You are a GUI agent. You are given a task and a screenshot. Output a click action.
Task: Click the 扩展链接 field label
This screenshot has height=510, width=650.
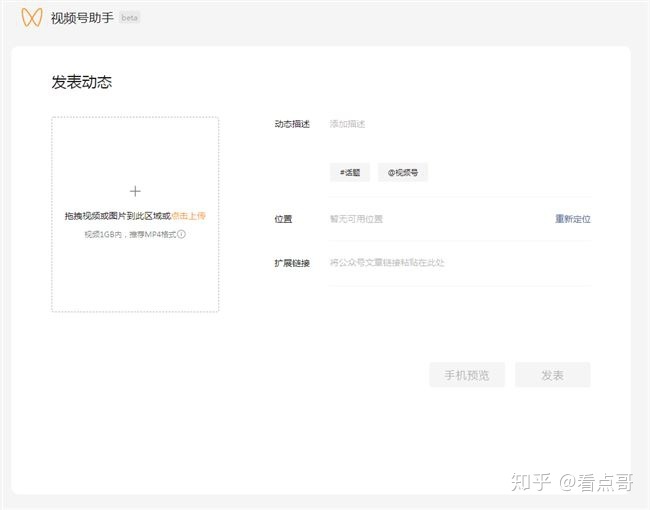[x=292, y=263]
